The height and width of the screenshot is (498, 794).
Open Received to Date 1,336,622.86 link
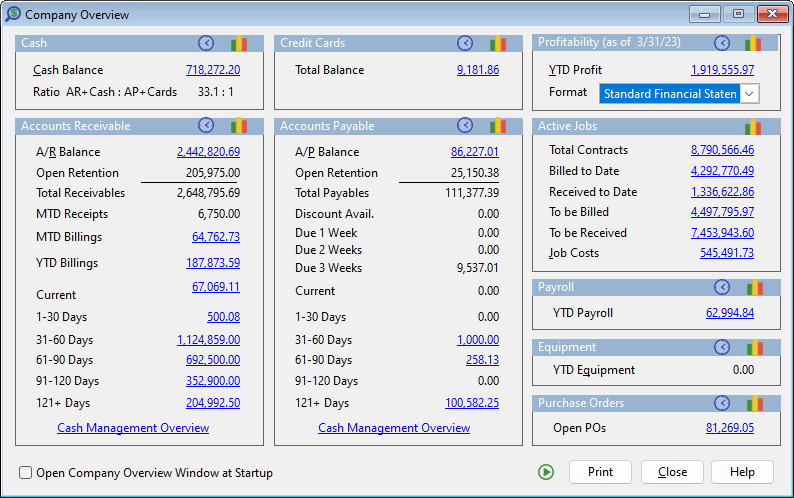pos(723,192)
